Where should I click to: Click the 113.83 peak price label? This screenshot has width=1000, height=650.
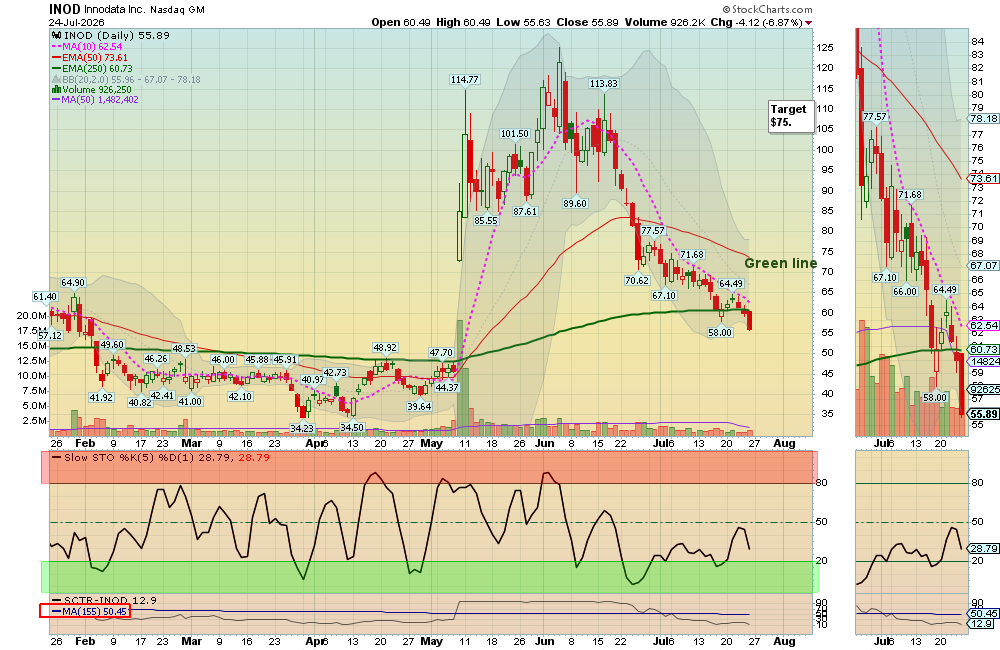pos(604,84)
